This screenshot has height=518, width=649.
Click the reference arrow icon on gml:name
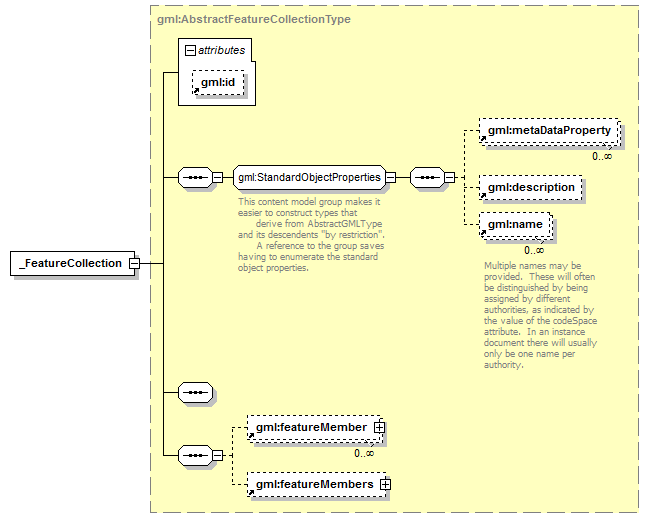point(483,233)
